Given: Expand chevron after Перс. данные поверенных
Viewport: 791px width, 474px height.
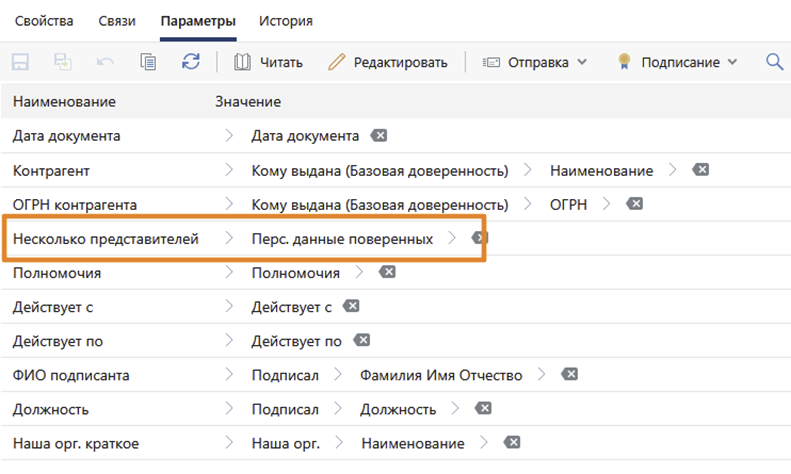Looking at the screenshot, I should tap(452, 238).
